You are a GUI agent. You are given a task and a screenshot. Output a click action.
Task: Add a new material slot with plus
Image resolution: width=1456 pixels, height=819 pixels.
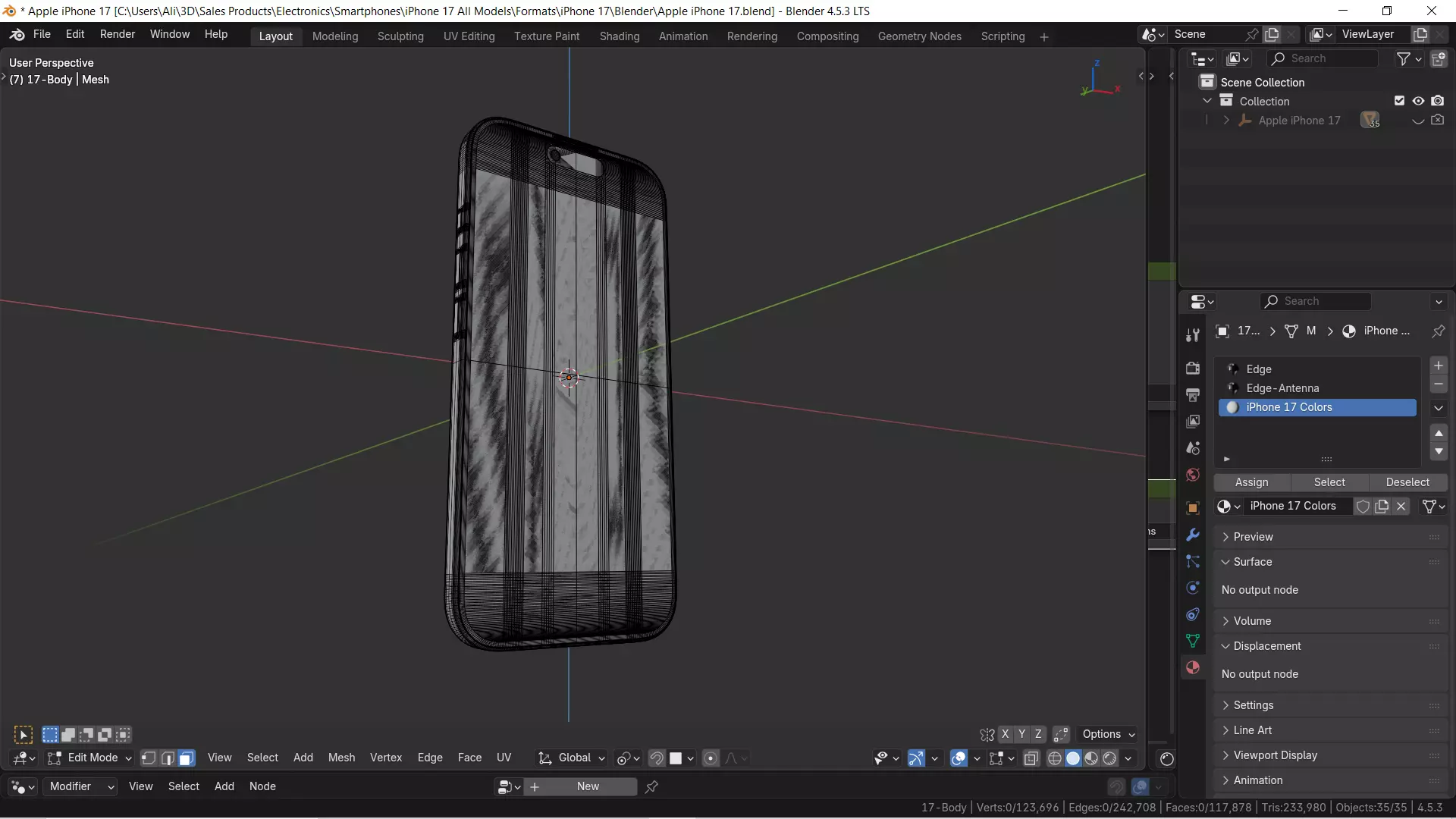[x=1439, y=366]
